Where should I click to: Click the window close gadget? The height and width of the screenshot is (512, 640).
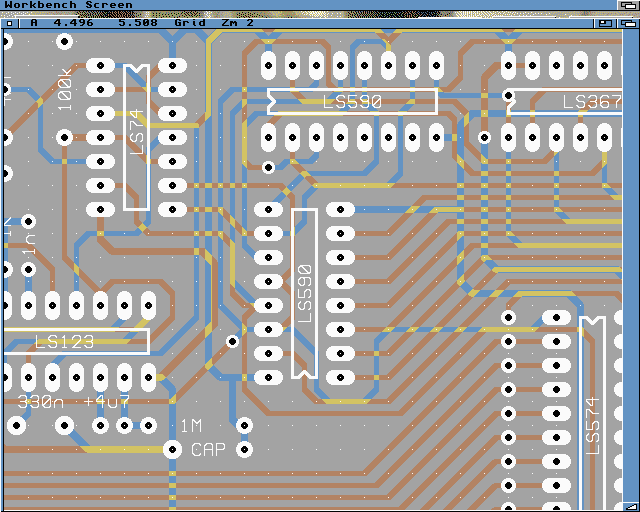point(10,21)
